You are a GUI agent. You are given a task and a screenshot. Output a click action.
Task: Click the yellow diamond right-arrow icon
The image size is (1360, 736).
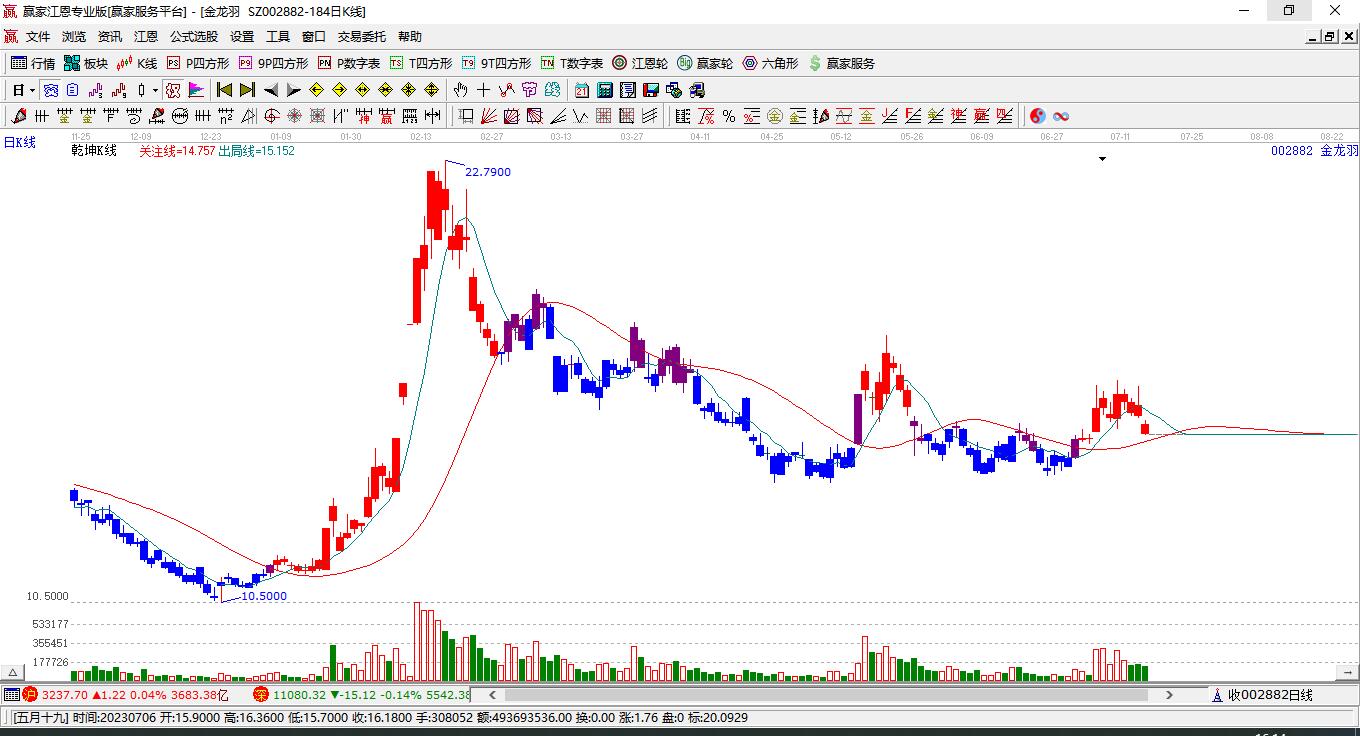340,90
